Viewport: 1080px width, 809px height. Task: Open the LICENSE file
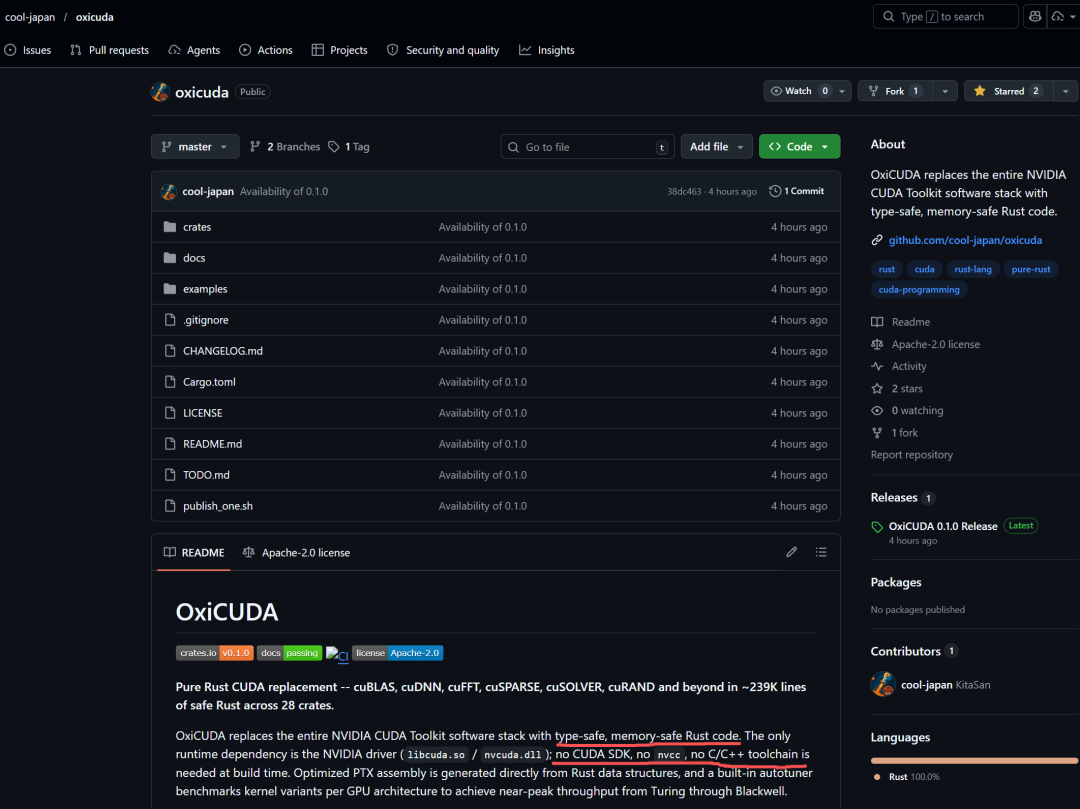tap(202, 413)
